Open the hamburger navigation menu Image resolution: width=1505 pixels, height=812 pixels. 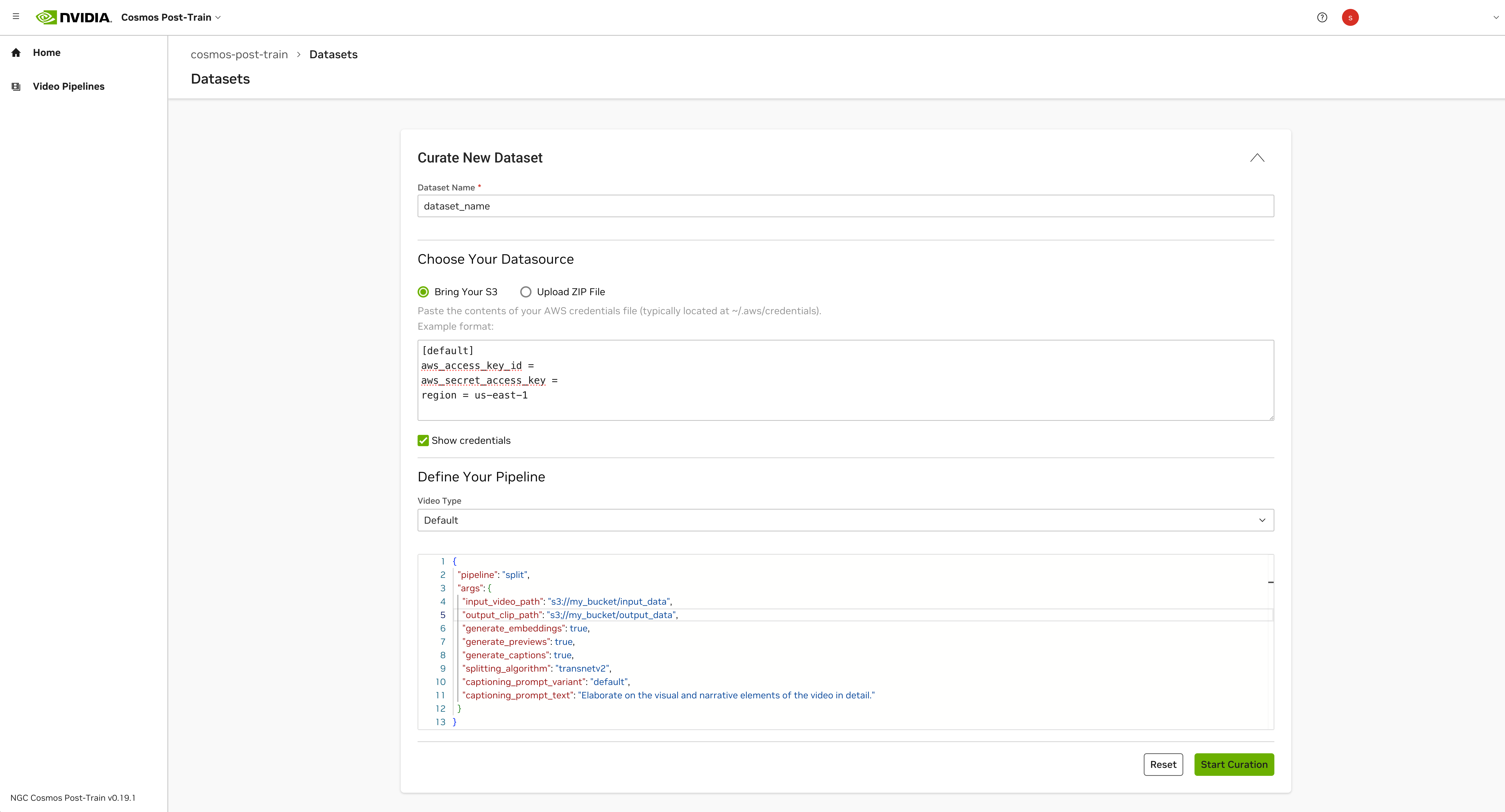coord(16,17)
